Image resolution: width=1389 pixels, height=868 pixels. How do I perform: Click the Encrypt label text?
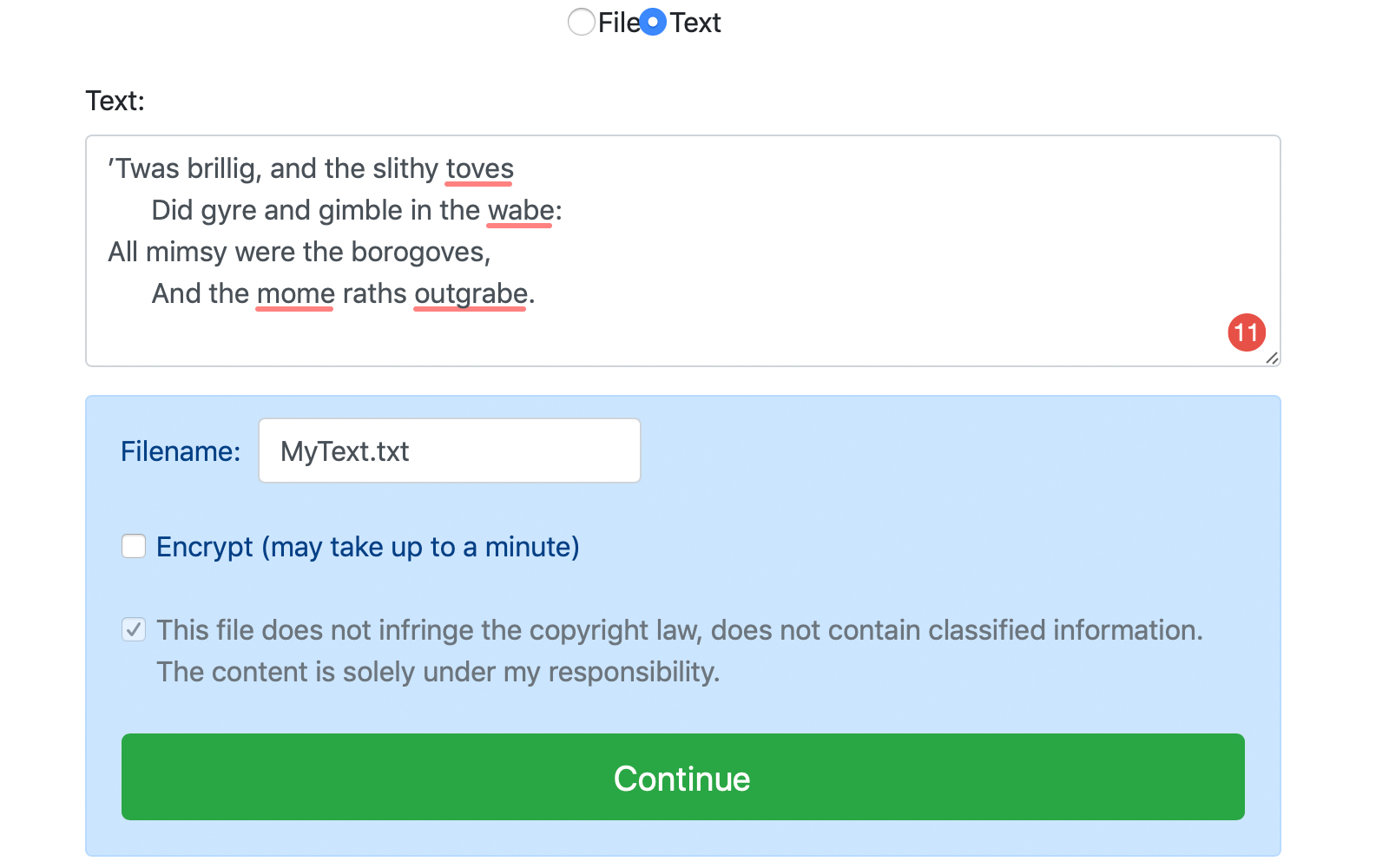point(367,547)
